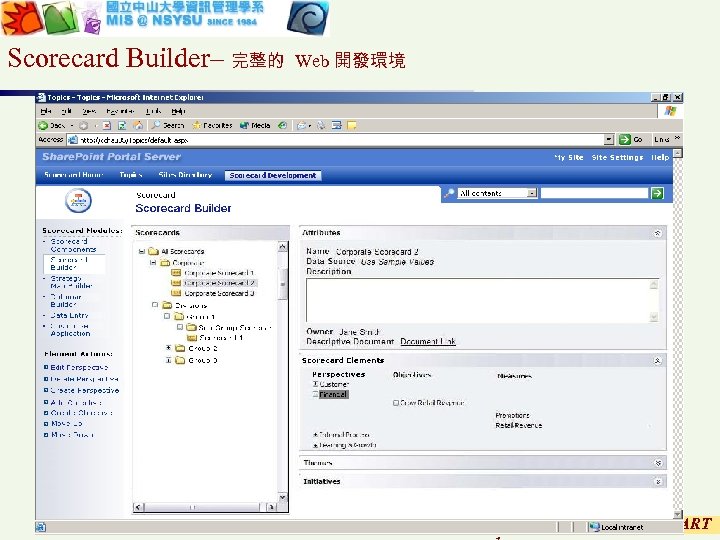The image size is (720, 540).
Task: Collapse the Financial perspective
Action: click(315, 394)
